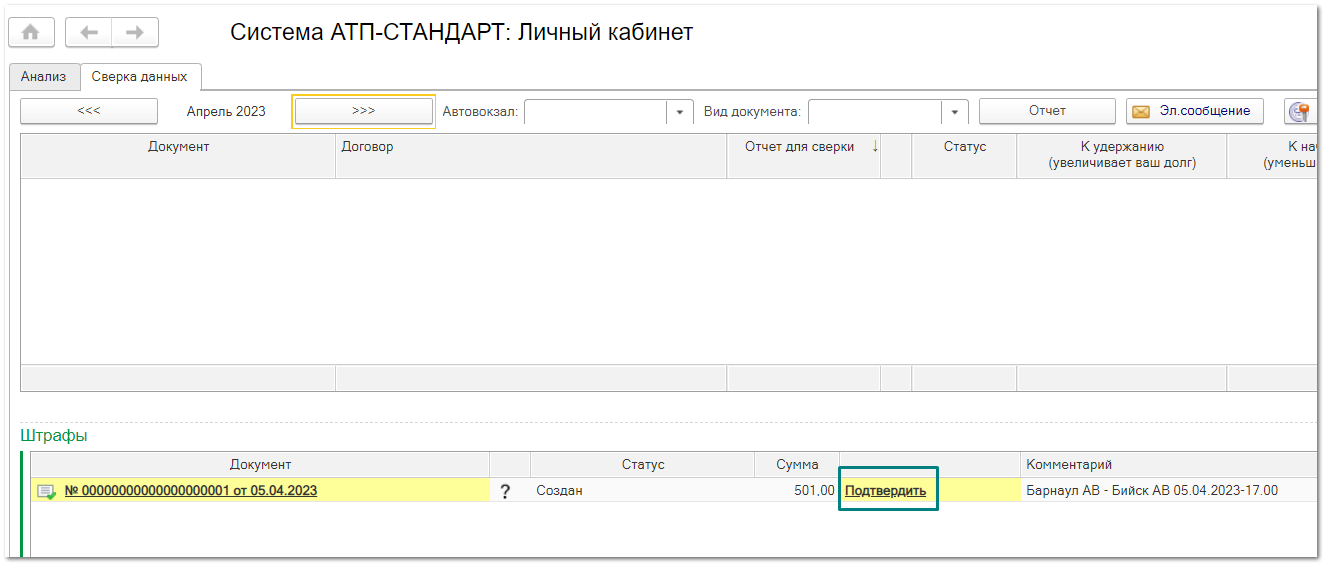
Task: Click the Договор column header
Action: pos(530,147)
